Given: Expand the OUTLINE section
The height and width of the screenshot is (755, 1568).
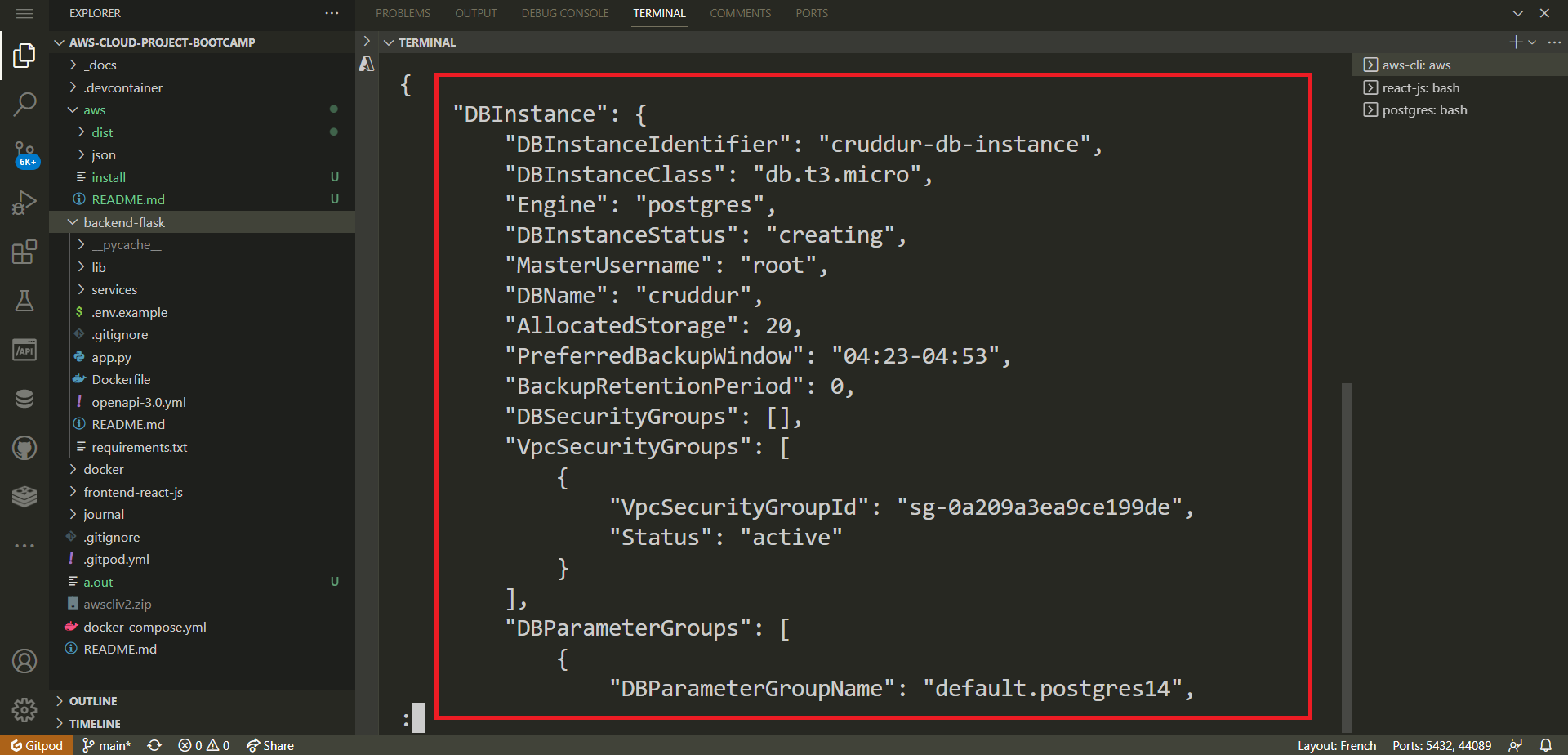Looking at the screenshot, I should (203, 701).
